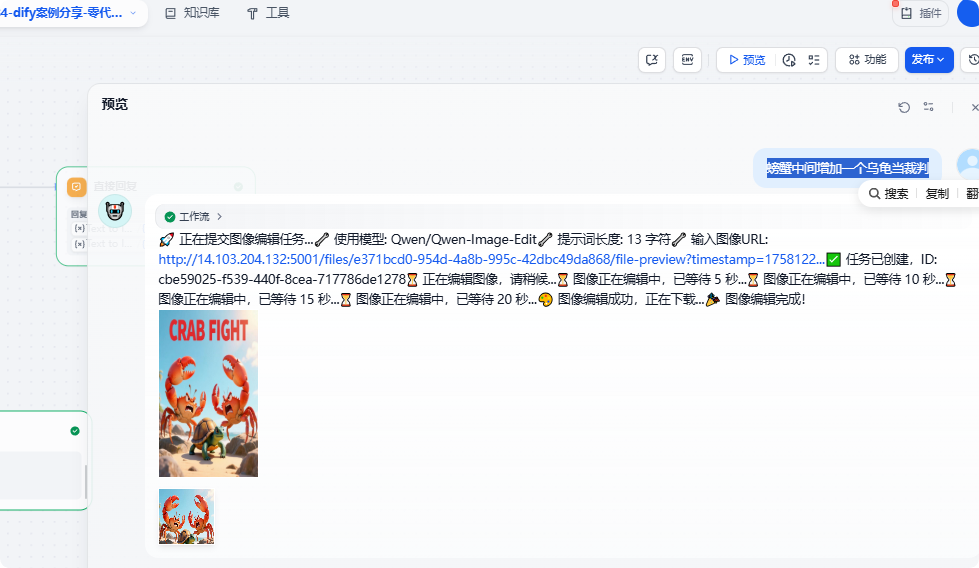
Task: Open the run history clock icon
Action: click(x=789, y=60)
